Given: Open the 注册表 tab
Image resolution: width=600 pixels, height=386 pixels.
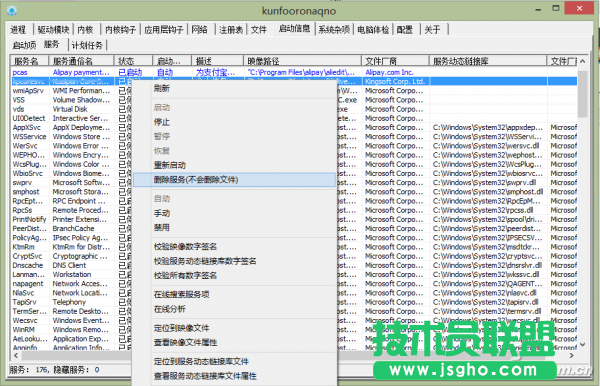Looking at the screenshot, I should coord(231,30).
